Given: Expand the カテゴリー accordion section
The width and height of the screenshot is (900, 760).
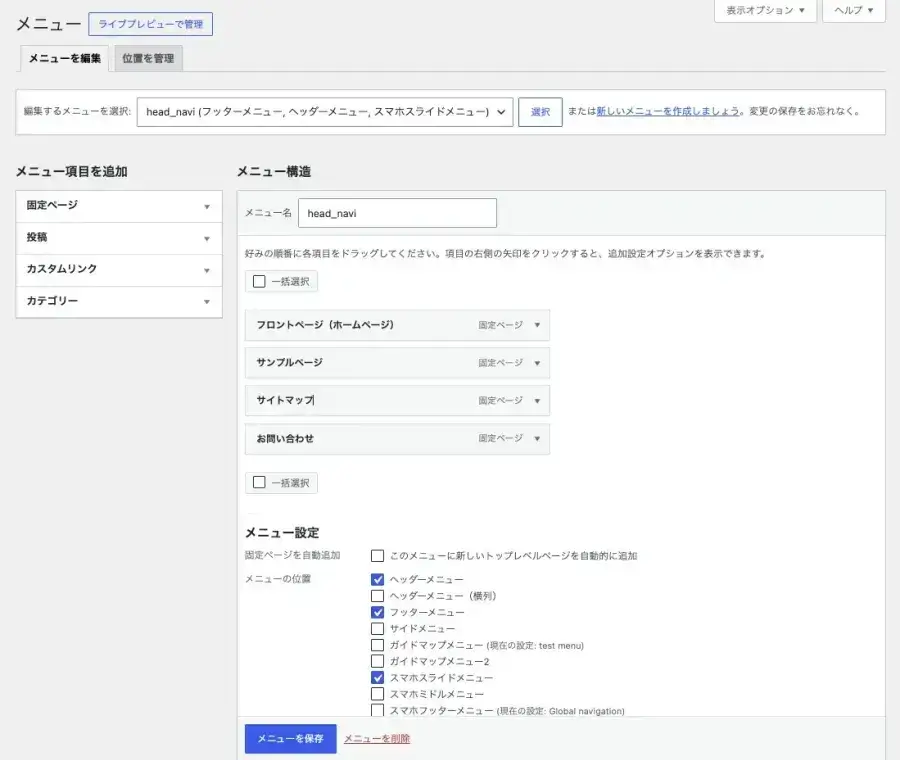Looking at the screenshot, I should point(119,301).
